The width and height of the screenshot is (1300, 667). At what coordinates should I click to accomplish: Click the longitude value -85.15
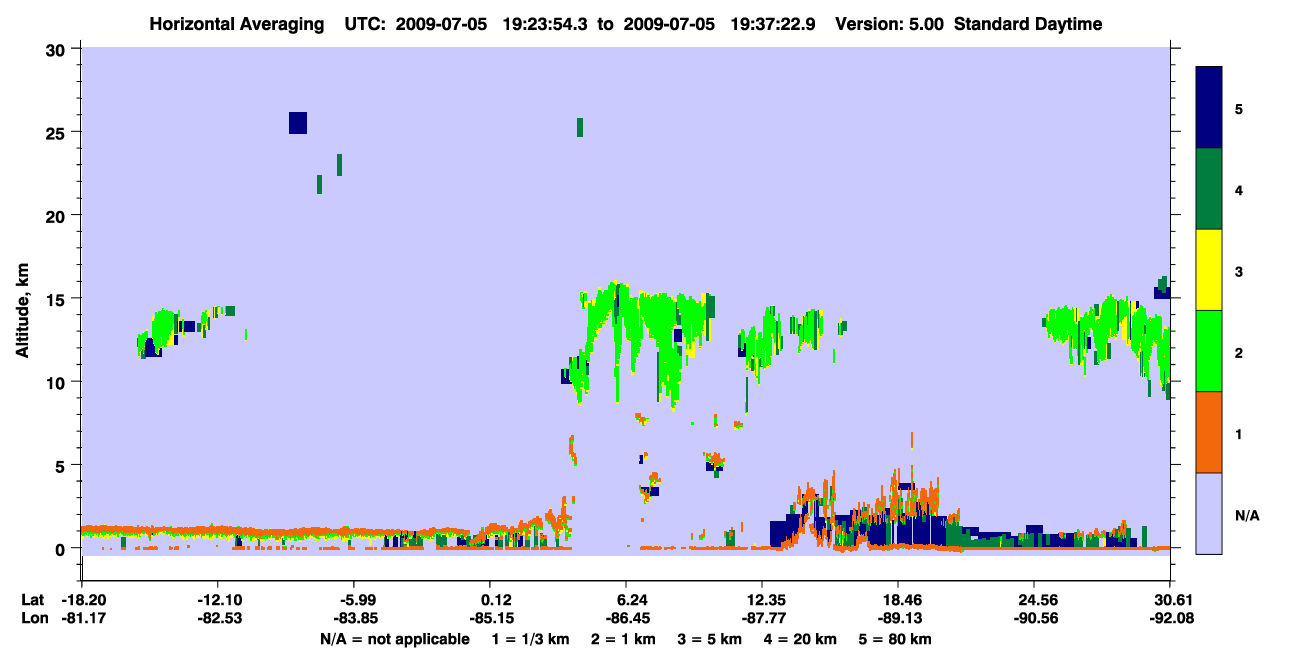490,619
